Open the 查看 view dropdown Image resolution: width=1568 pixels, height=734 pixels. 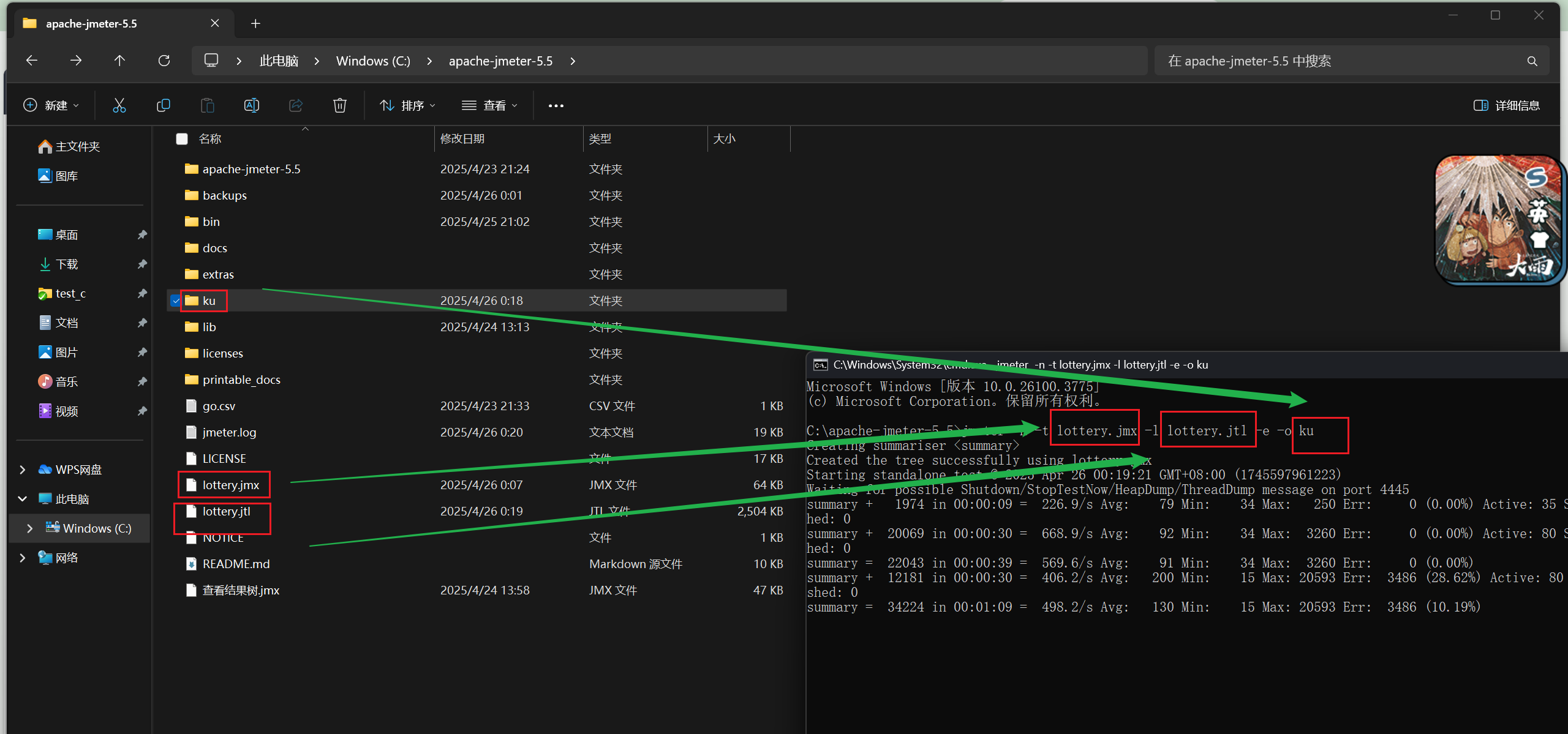489,105
